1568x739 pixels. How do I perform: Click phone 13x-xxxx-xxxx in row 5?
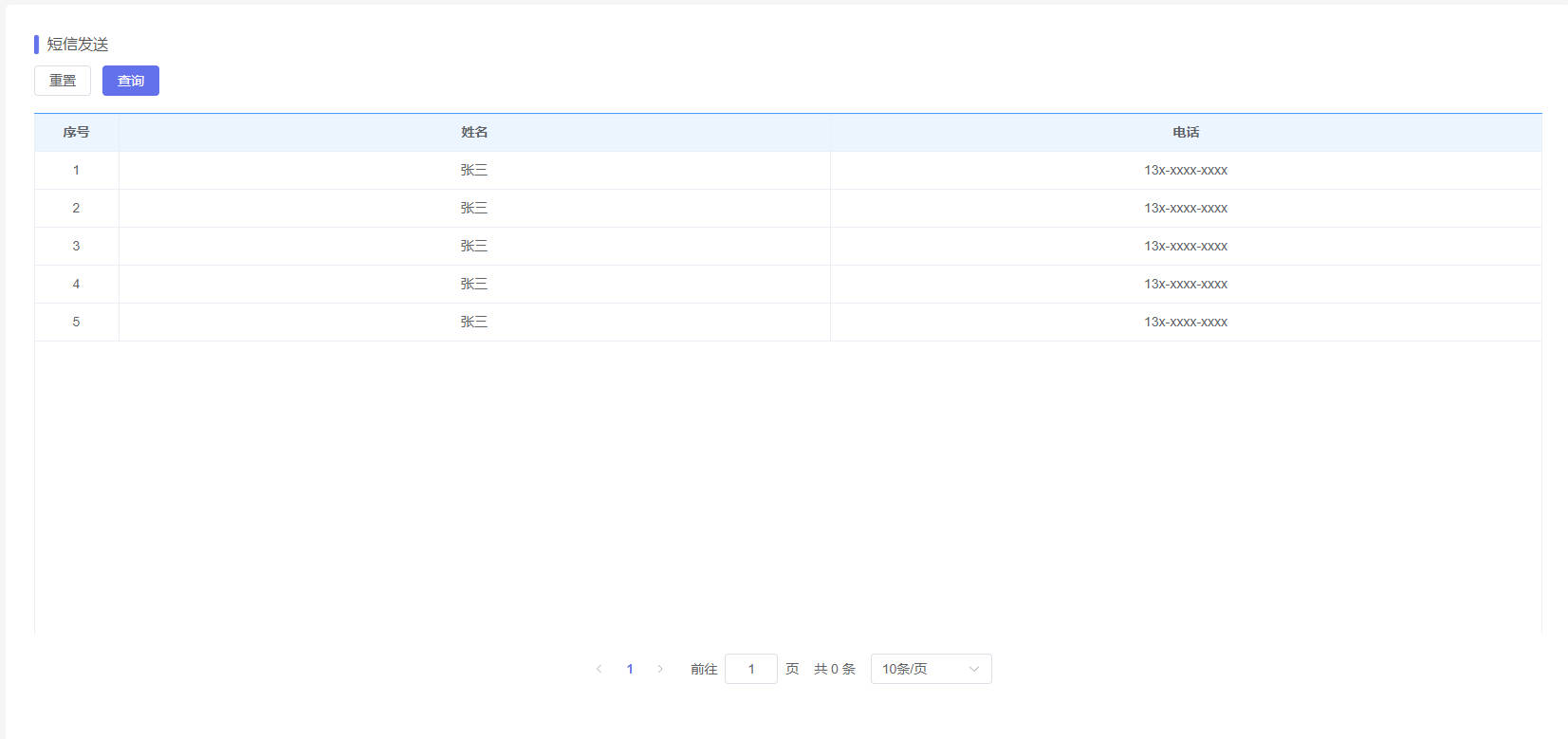[1186, 322]
